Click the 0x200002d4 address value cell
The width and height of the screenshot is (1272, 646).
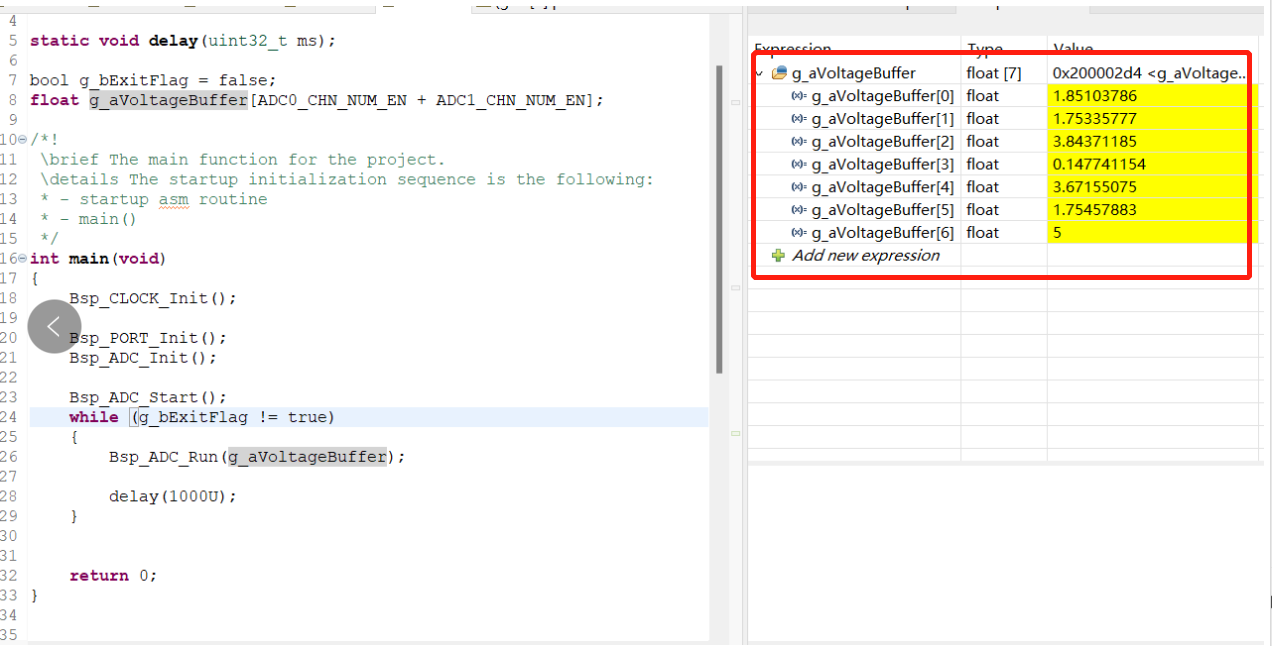coord(1148,73)
